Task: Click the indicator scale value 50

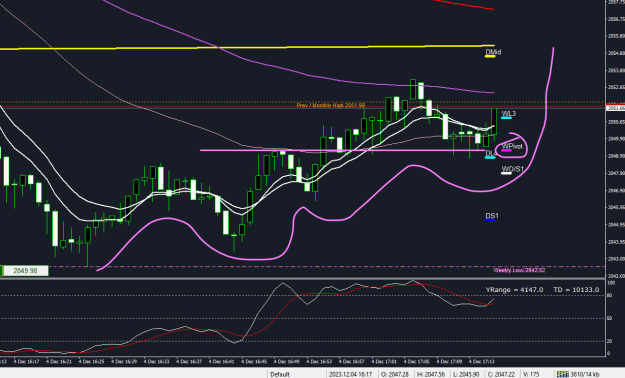Action: (609, 319)
